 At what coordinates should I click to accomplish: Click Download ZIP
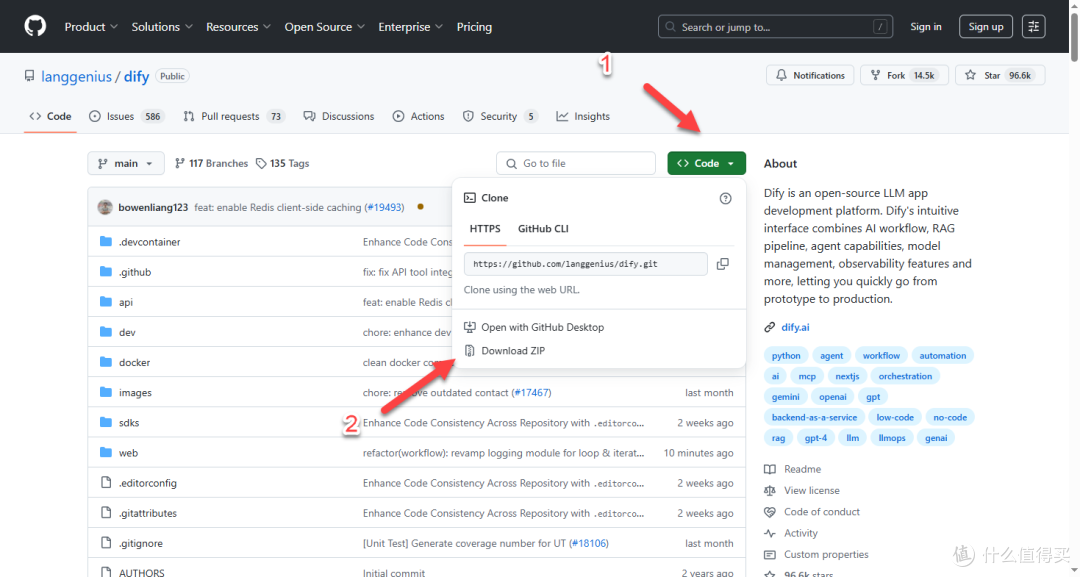(x=505, y=350)
